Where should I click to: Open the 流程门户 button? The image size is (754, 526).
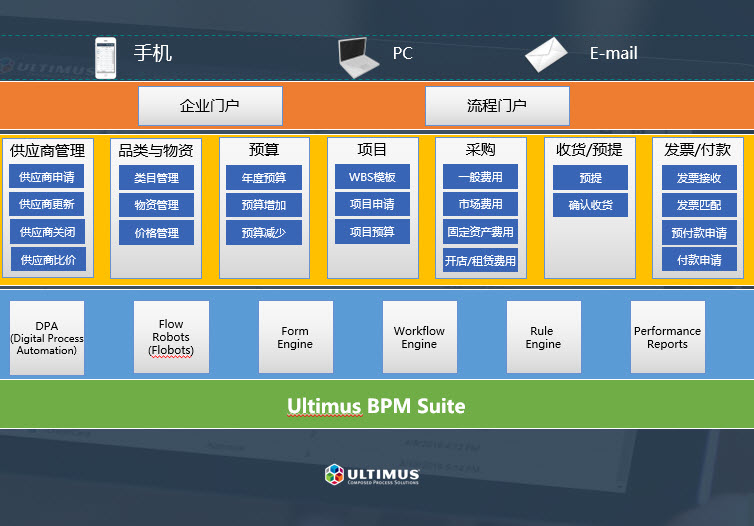click(x=497, y=105)
